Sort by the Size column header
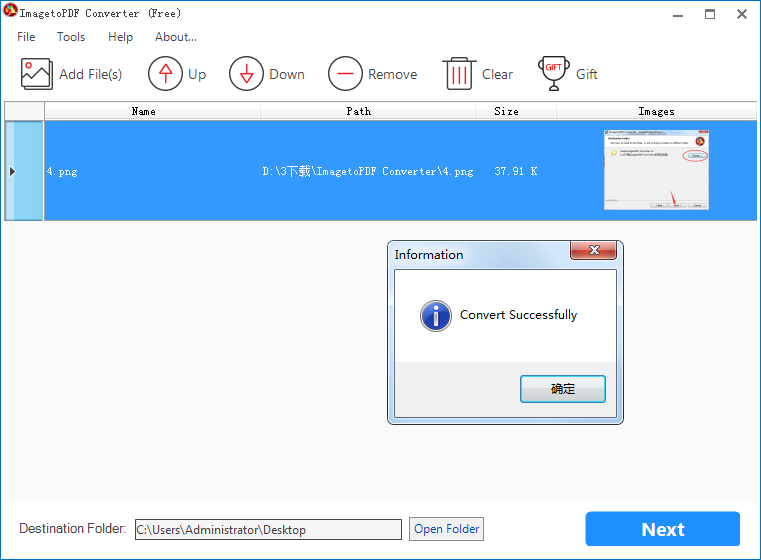761x560 pixels. pyautogui.click(x=515, y=111)
